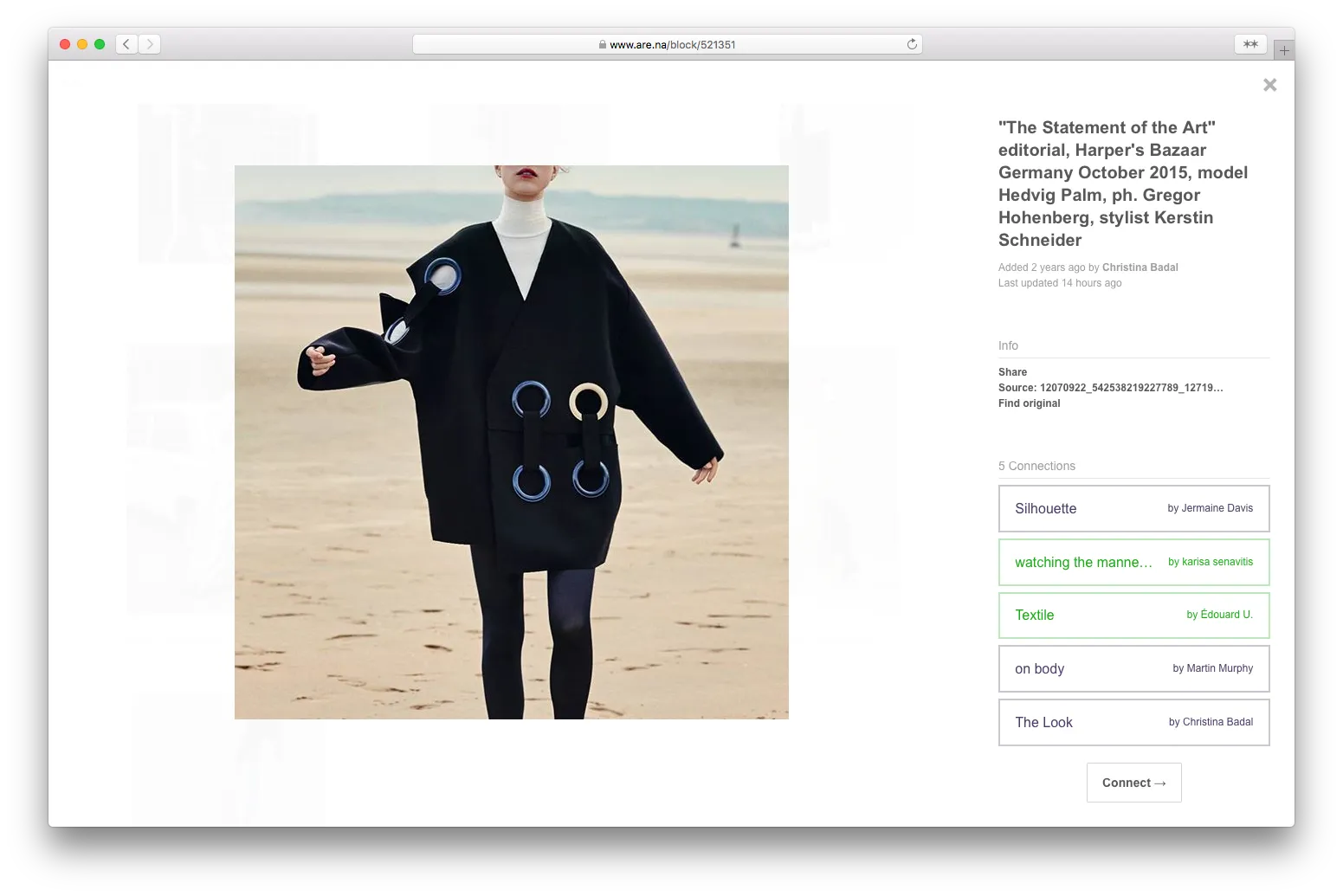
Task: Click the extension icon in the browser toolbar
Action: click(1250, 44)
